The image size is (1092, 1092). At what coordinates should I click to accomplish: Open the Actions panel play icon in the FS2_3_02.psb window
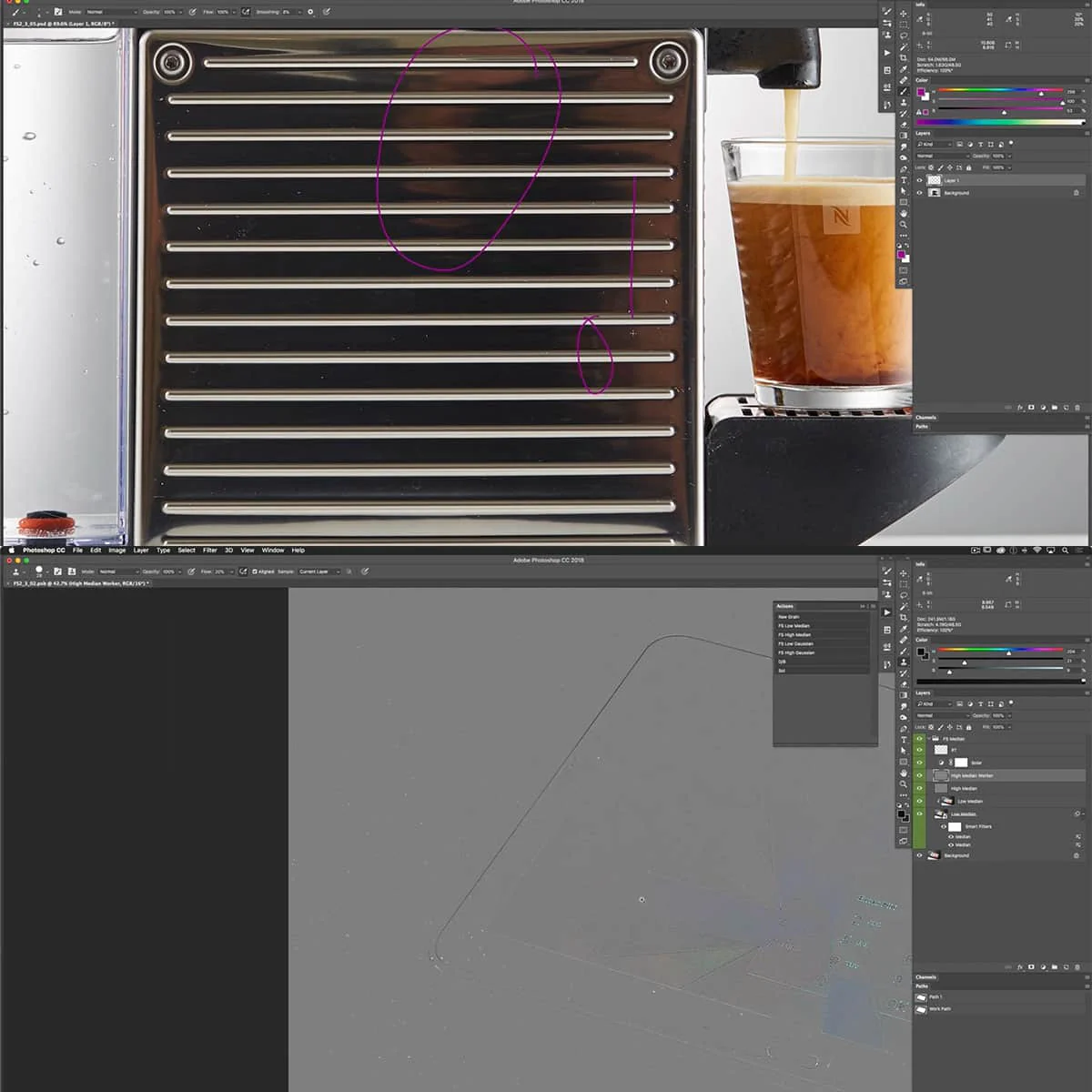tap(887, 612)
